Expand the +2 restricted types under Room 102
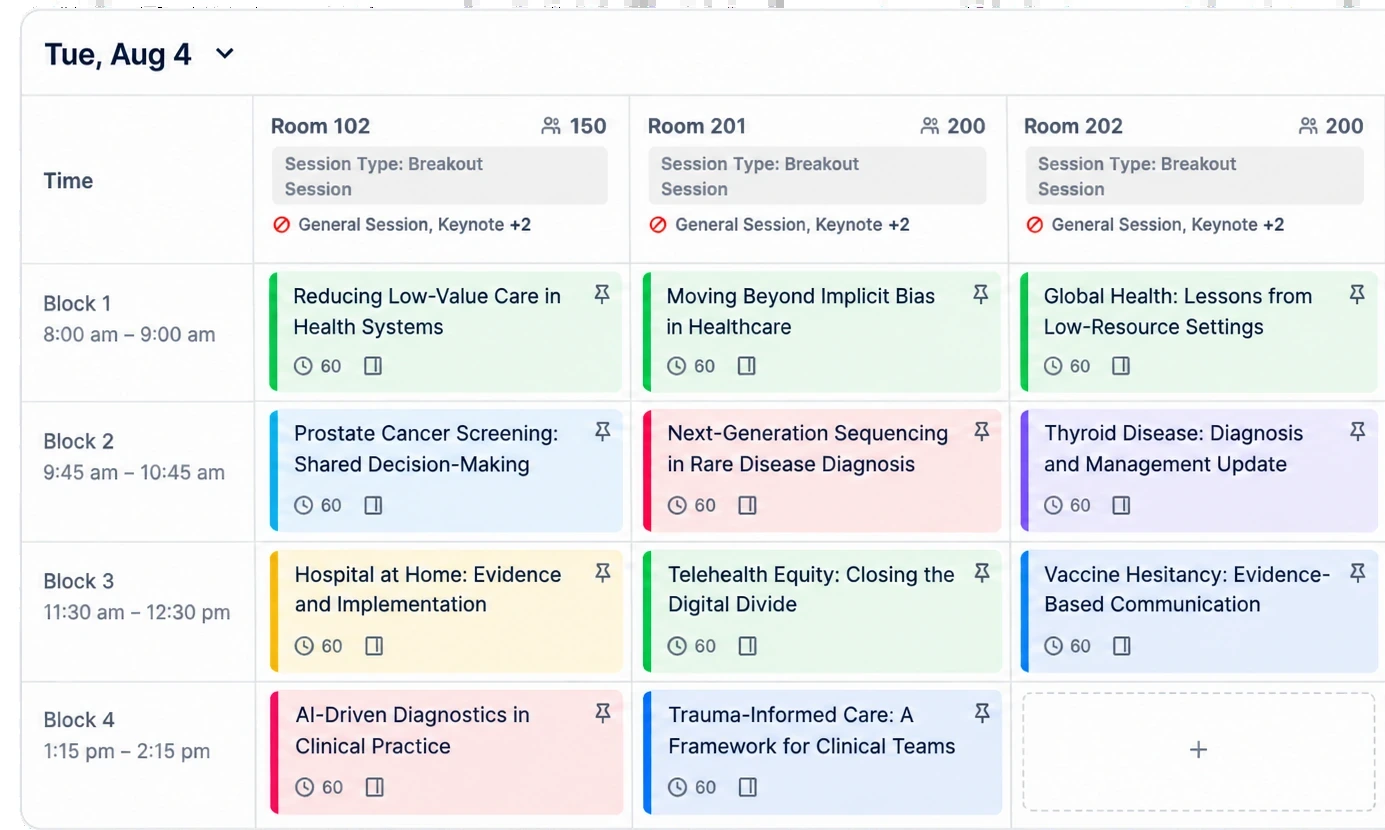Image resolution: width=1385 pixels, height=830 pixels. point(520,225)
